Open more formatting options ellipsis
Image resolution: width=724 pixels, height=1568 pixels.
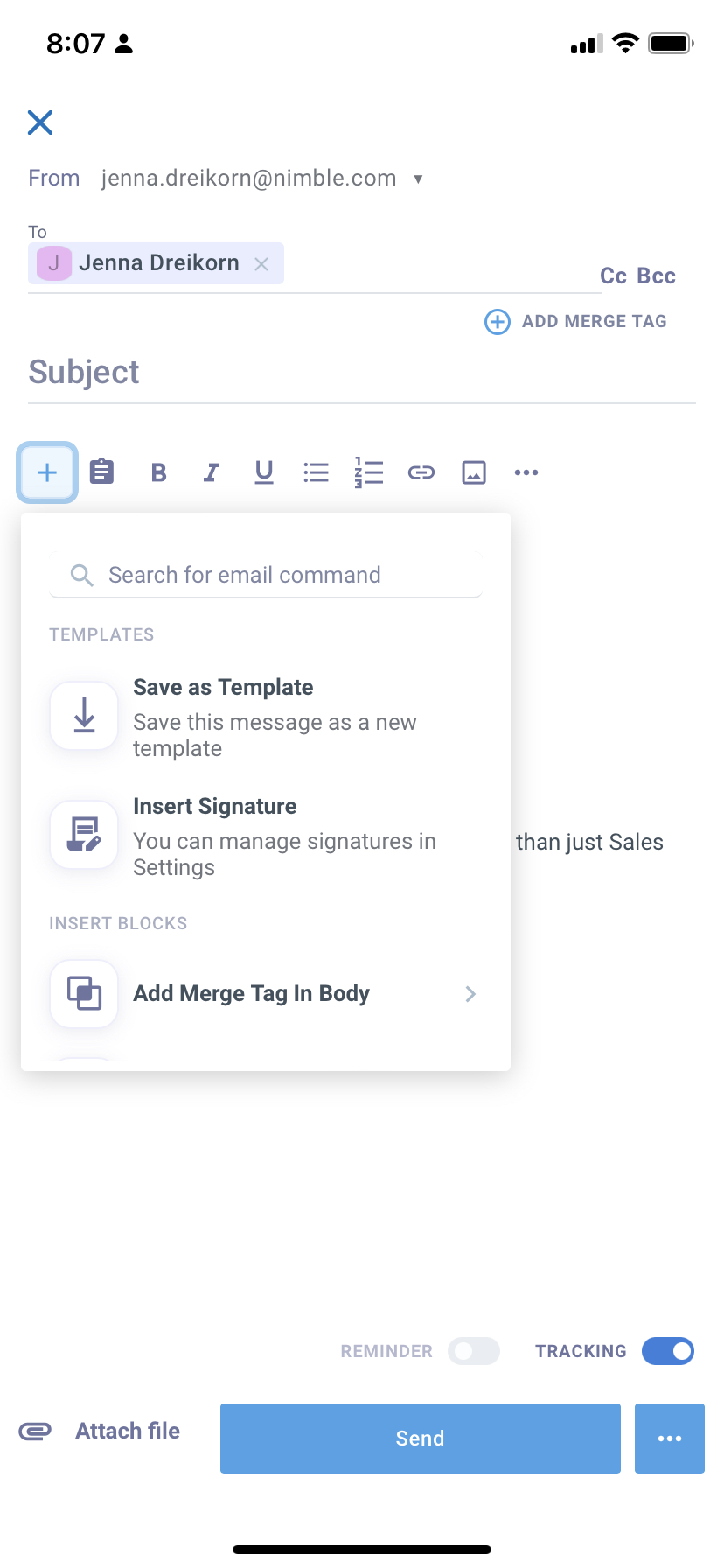coord(526,472)
